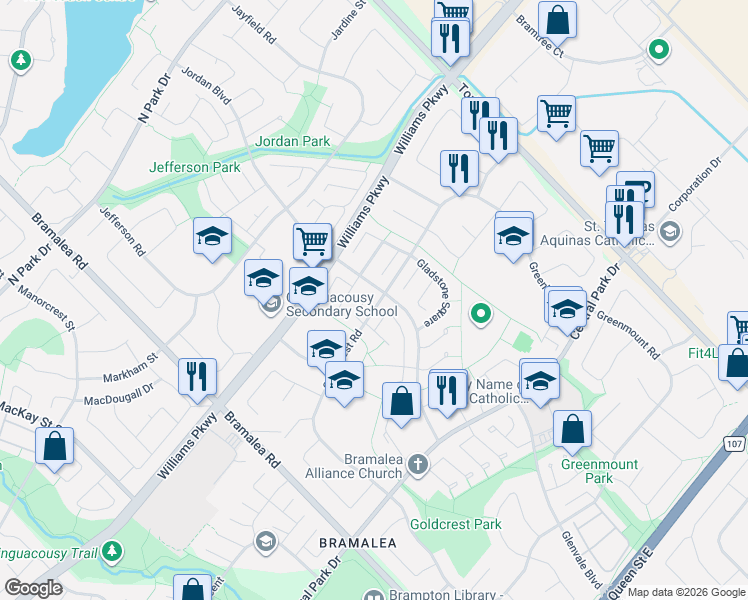The image size is (748, 600).
Task: Click the Corporation Dr street label
Action: [x=695, y=185]
